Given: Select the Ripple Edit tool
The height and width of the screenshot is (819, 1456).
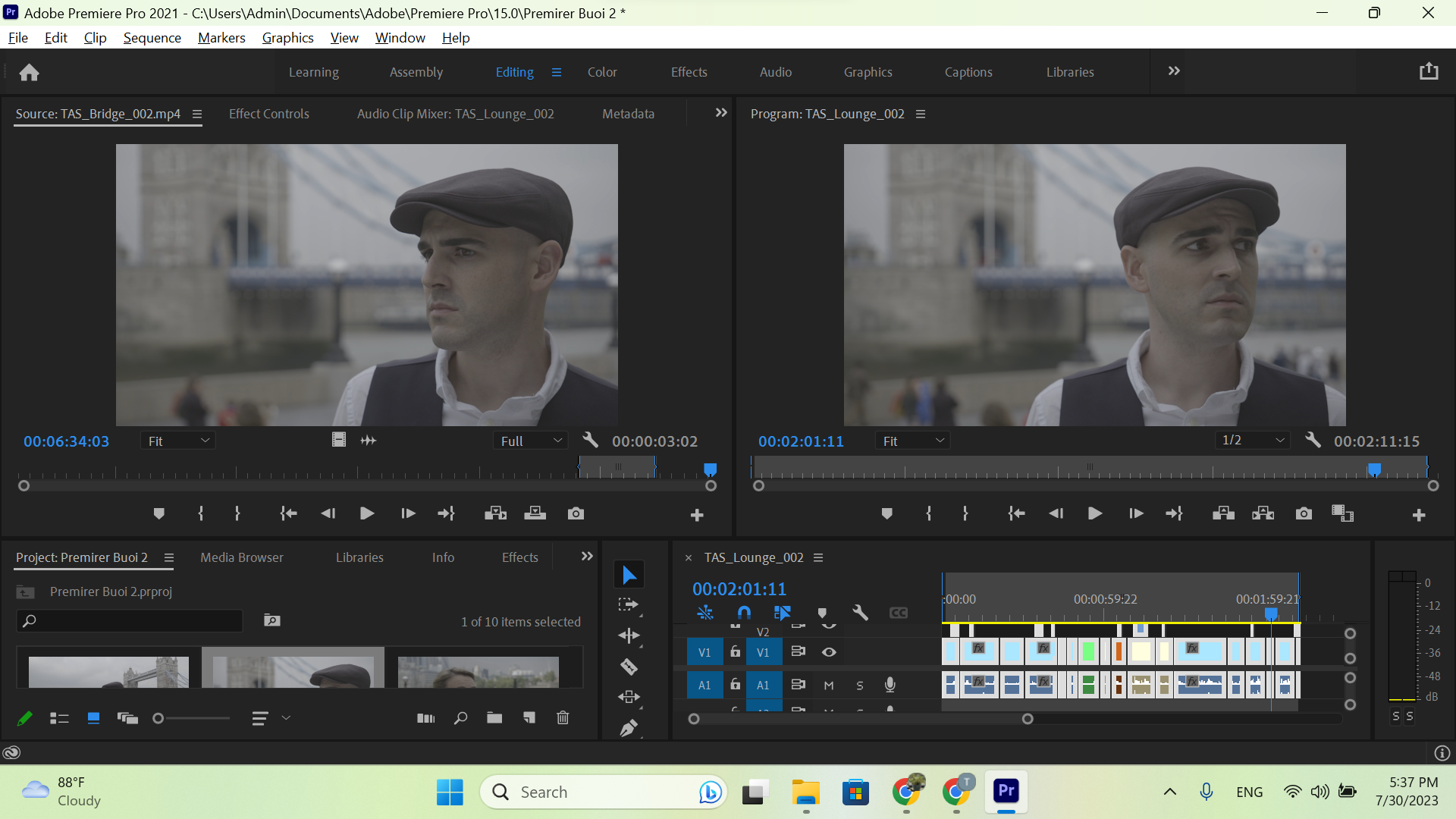Looking at the screenshot, I should tap(629, 635).
